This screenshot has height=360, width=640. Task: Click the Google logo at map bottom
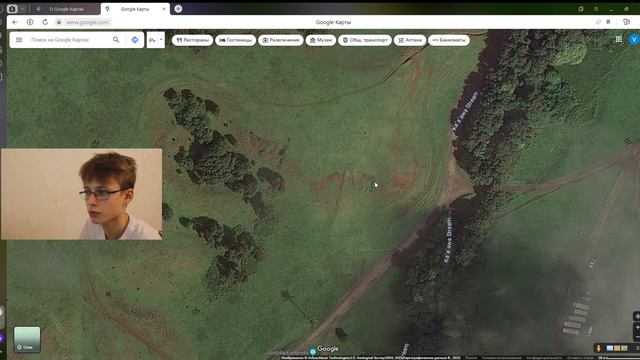[x=328, y=349]
